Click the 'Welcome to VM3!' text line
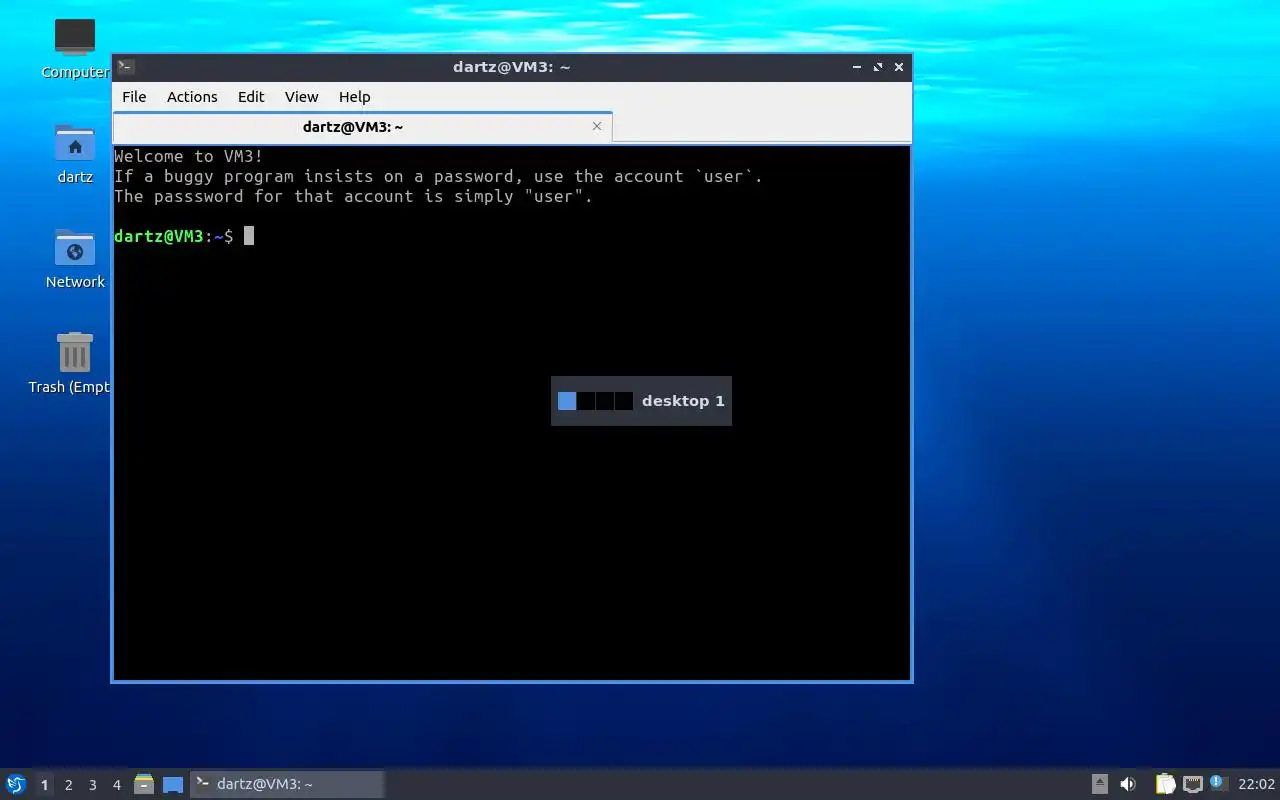 [x=189, y=156]
